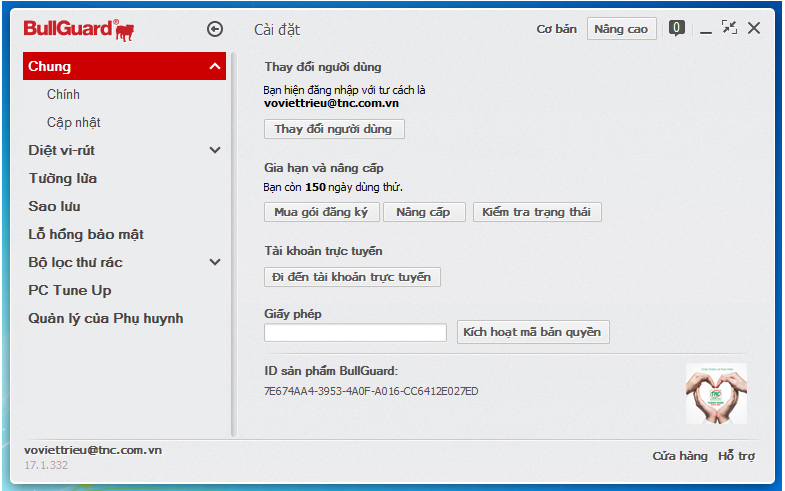Click the Nâng cấp button
Viewport: 785px width, 491px height.
coord(424,212)
